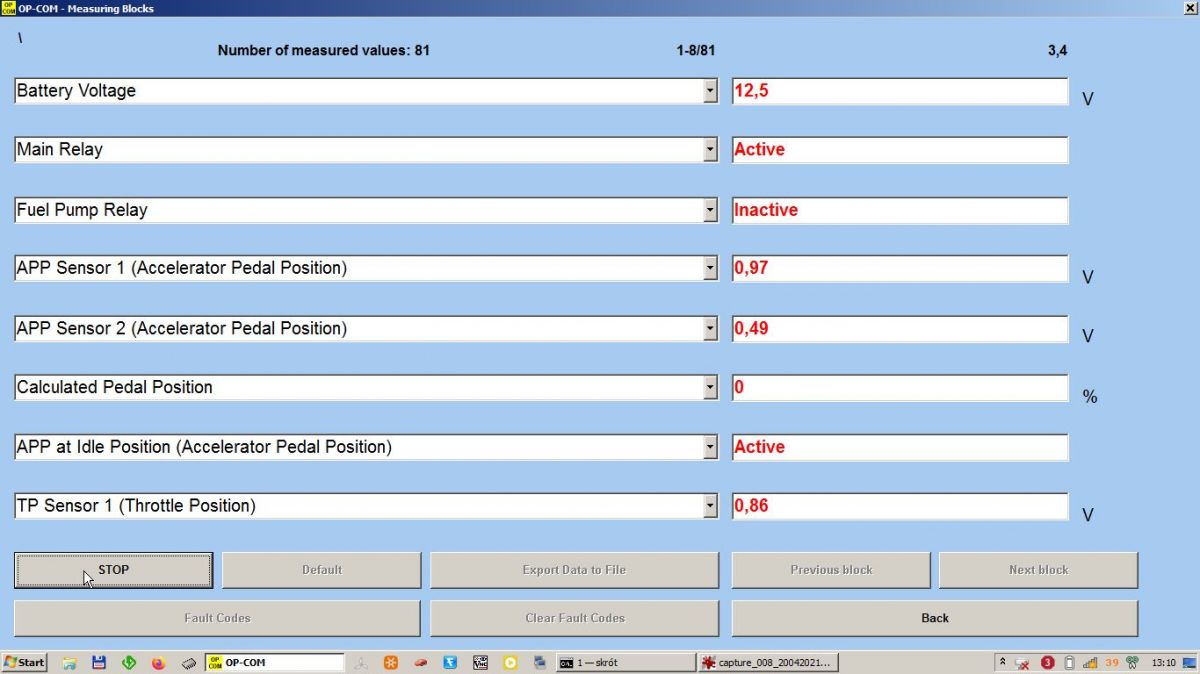Click the networked computers taskbar icon
The width and height of the screenshot is (1200, 674).
540,662
